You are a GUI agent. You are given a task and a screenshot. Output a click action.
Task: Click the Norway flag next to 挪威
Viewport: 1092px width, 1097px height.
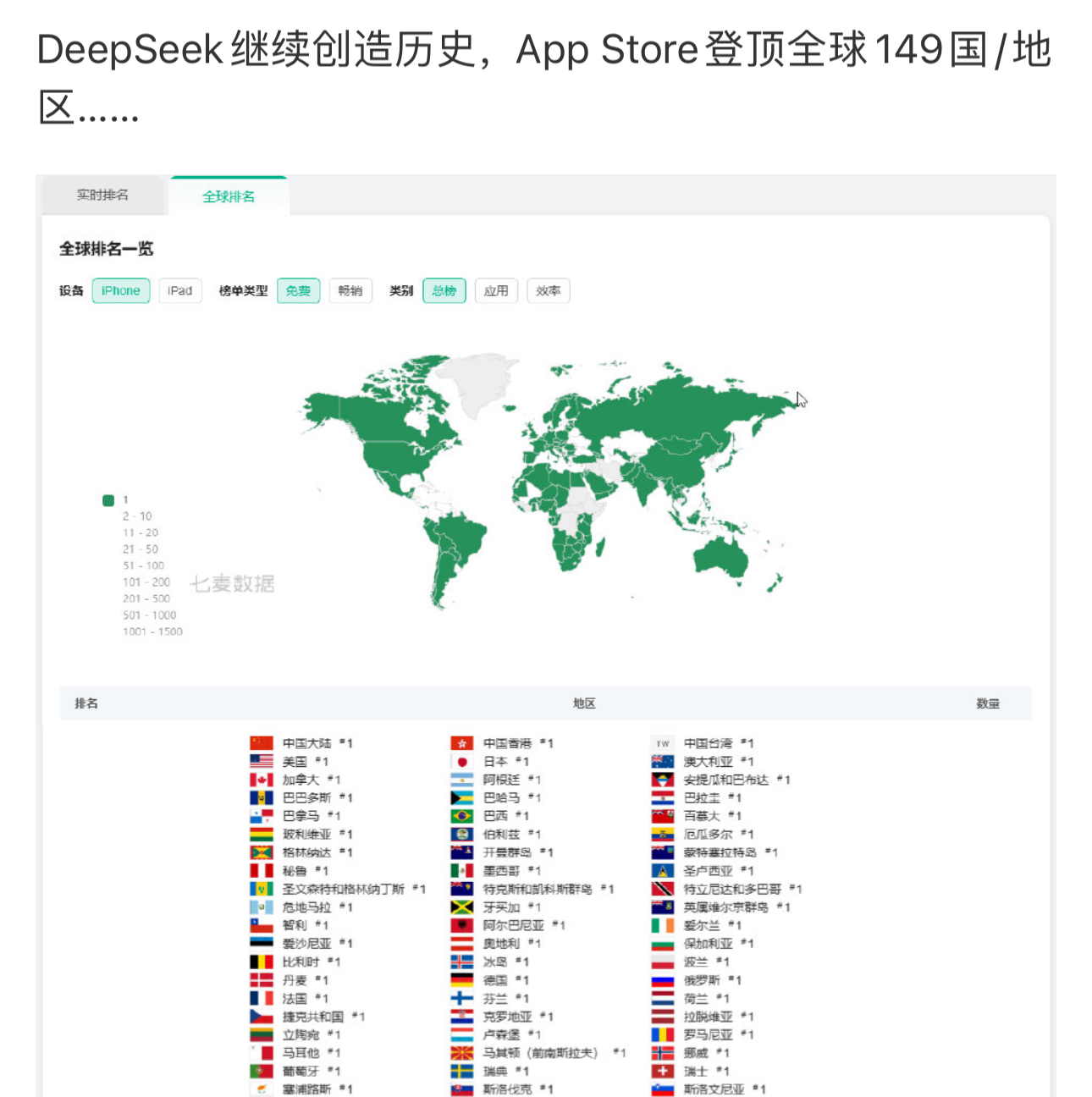(663, 1053)
